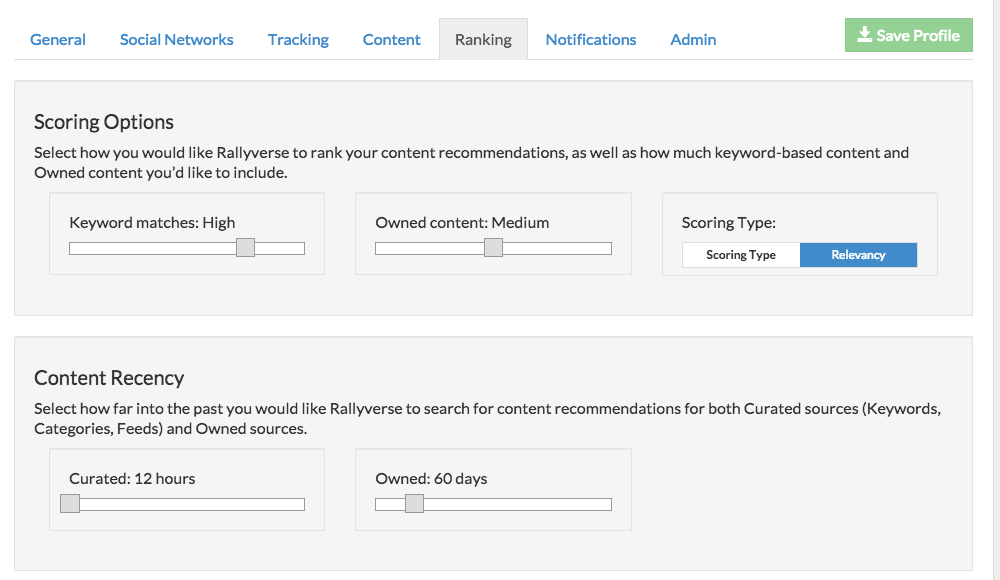The image size is (1000, 580).
Task: Click the Keyword matches slider handle
Action: coord(245,248)
